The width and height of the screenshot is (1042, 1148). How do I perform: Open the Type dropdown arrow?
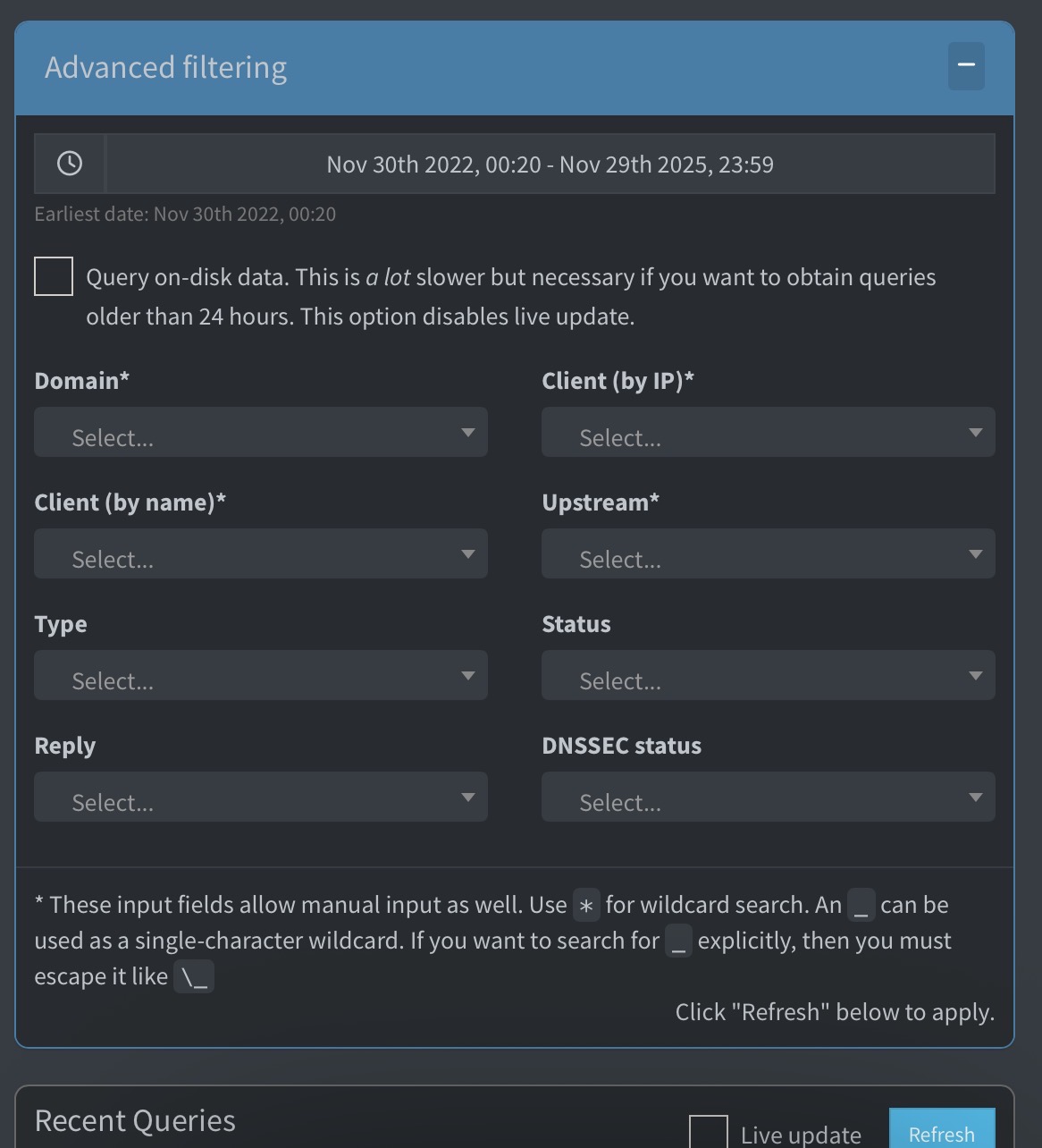point(468,676)
